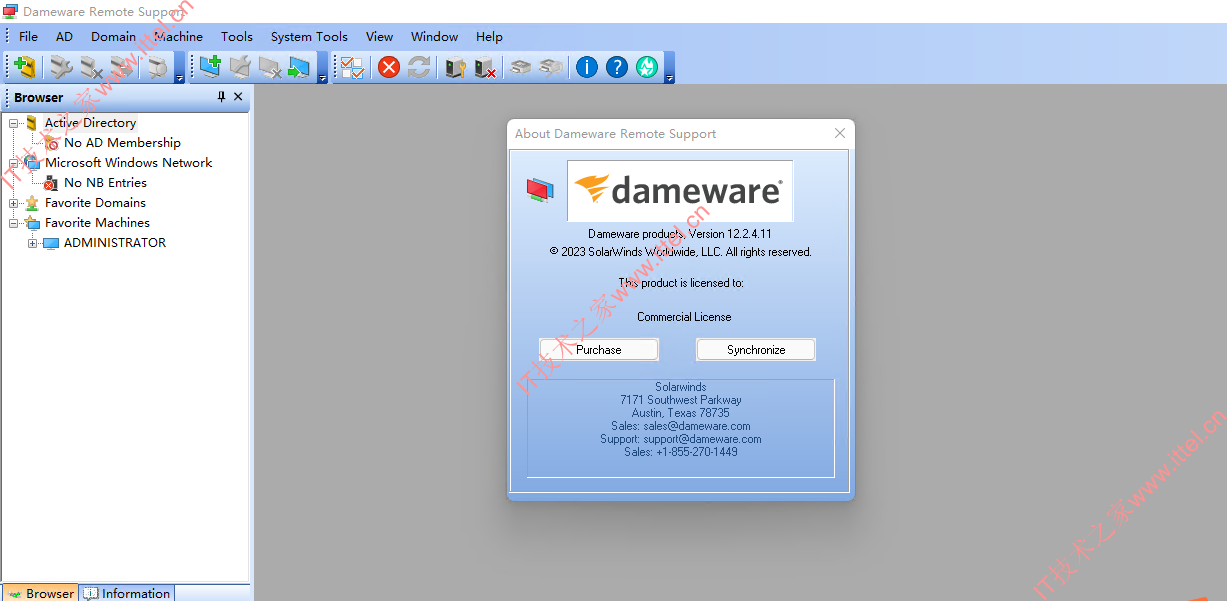Image resolution: width=1227 pixels, height=601 pixels.
Task: Open the last toolbar's overflow options arrow
Action: point(670,68)
